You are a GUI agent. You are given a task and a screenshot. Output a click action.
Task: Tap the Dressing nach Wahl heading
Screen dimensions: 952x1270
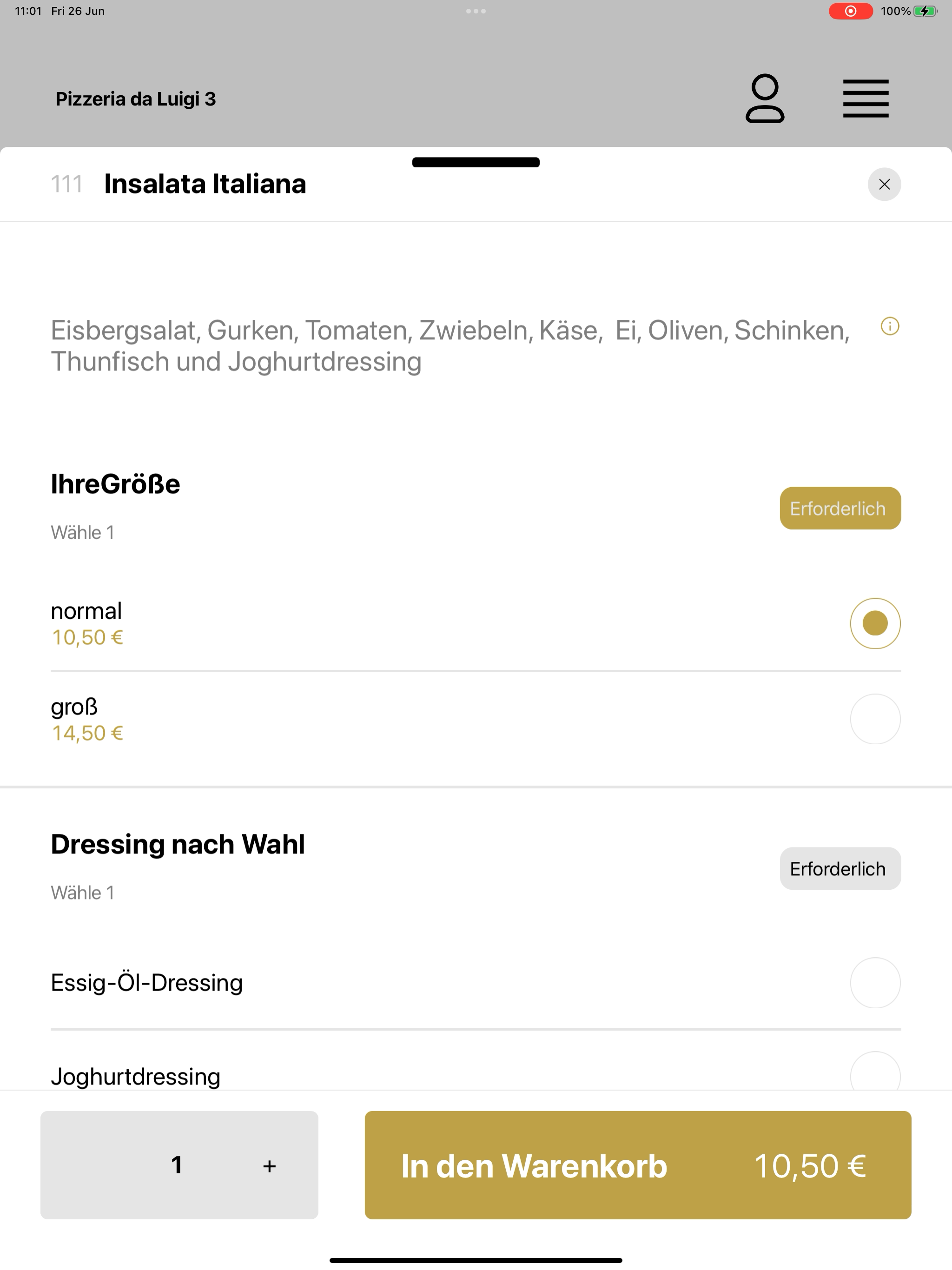pyautogui.click(x=178, y=844)
